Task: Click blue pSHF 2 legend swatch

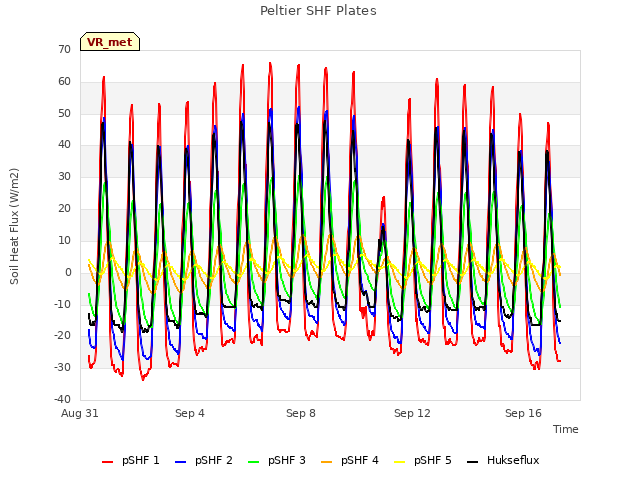Action: (x=180, y=462)
